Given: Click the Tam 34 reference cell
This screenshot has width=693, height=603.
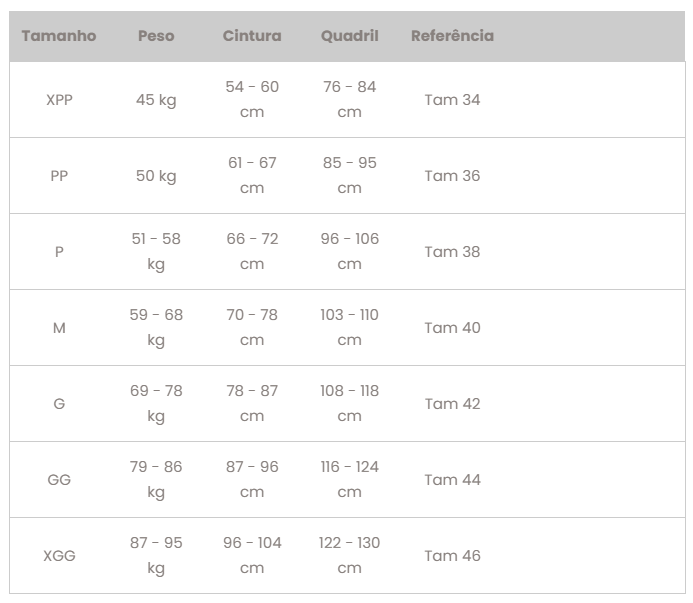Looking at the screenshot, I should [x=452, y=100].
